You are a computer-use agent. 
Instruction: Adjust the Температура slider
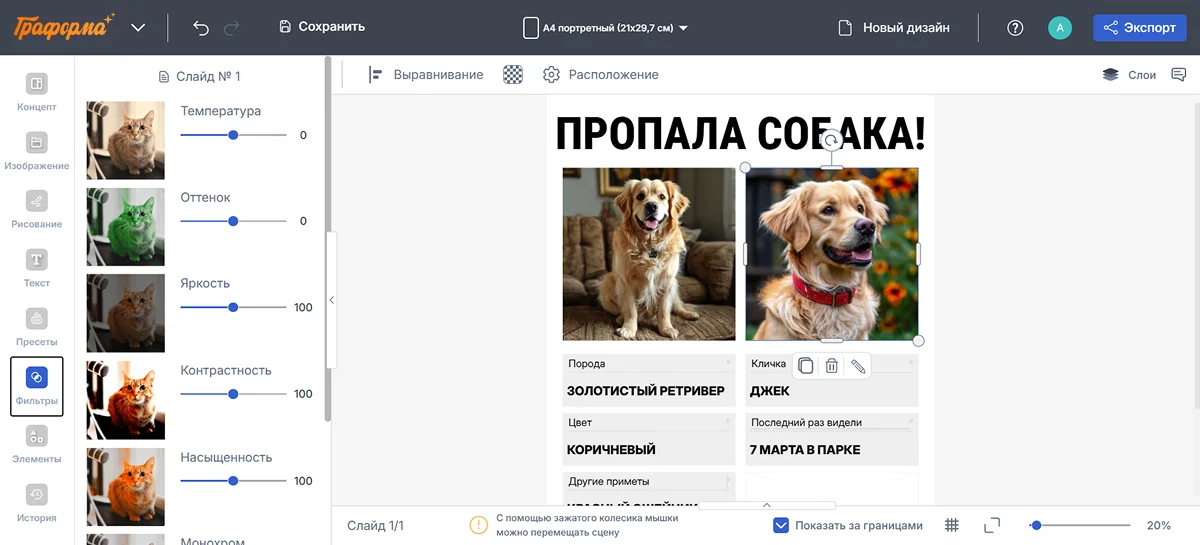click(233, 135)
